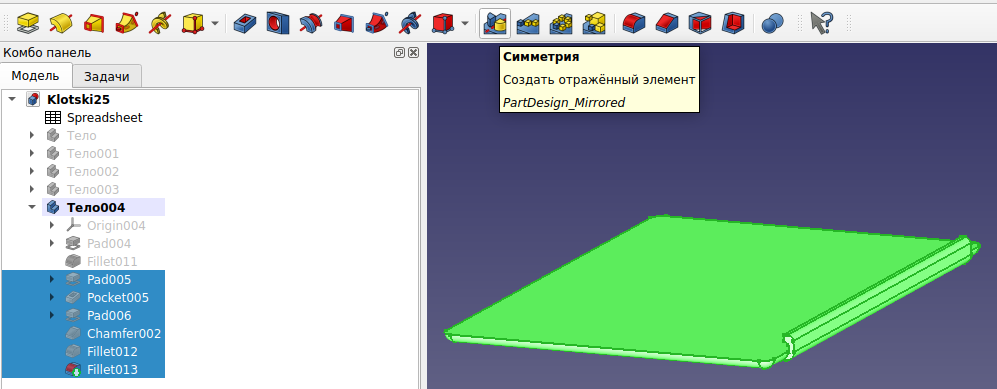Switch to the Модель tab

point(36,76)
